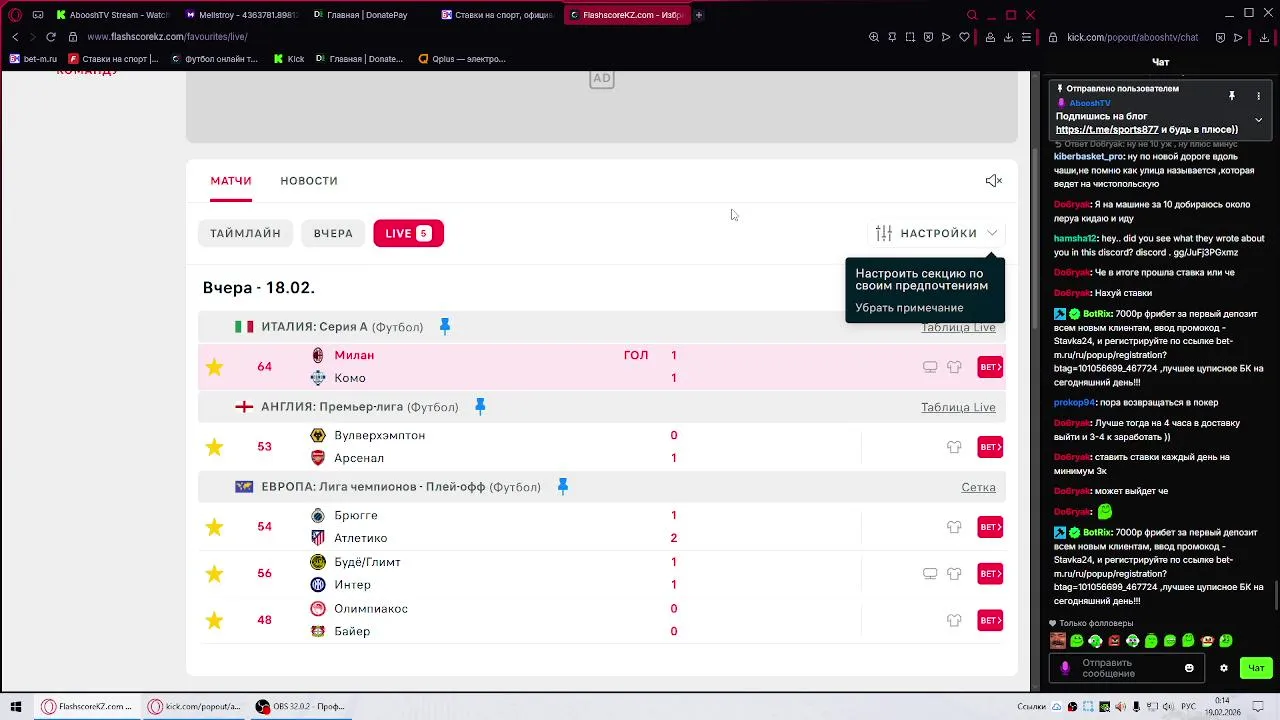Click browser search icon in title bar

click(971, 15)
